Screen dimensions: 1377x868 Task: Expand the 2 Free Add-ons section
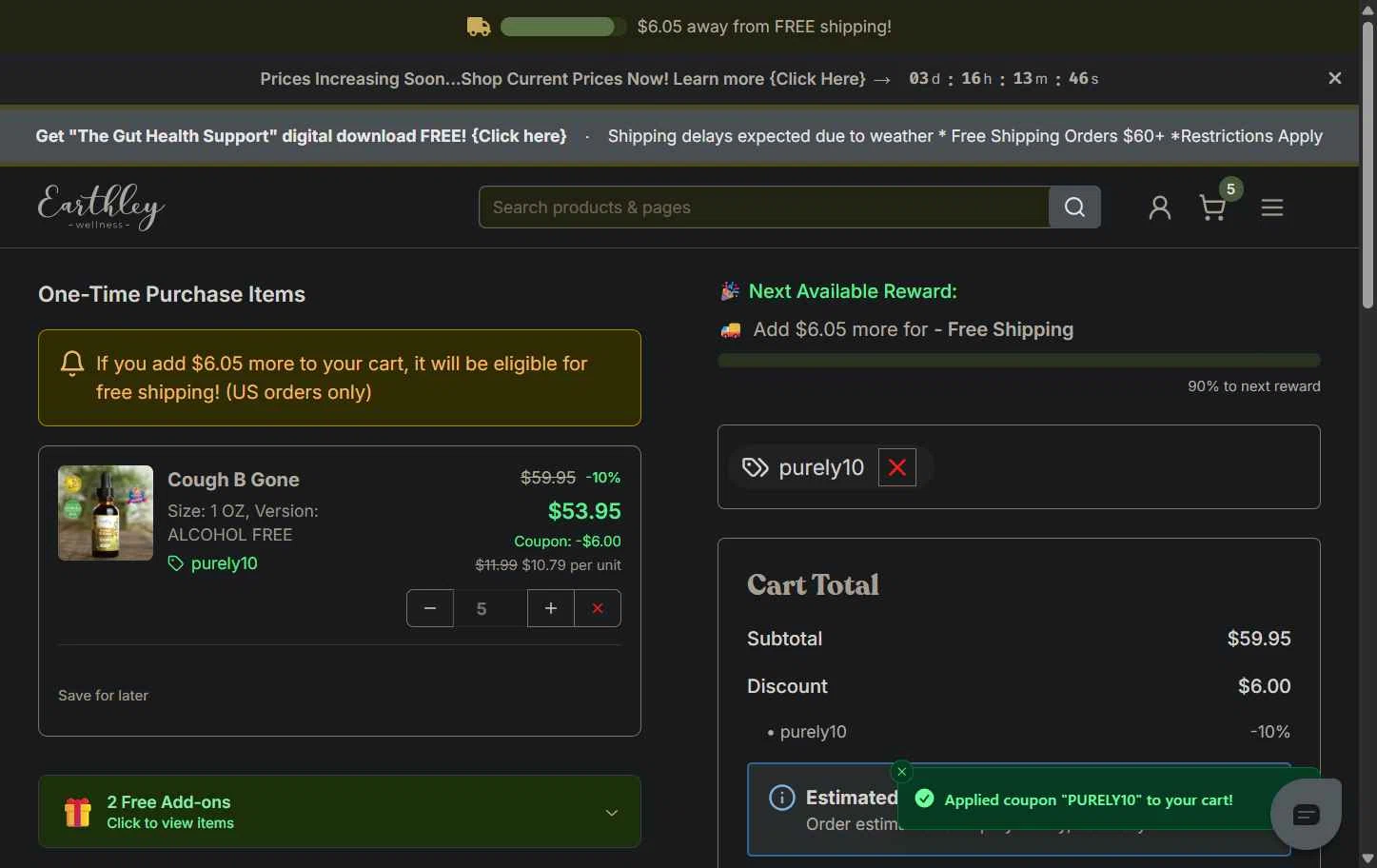click(x=340, y=812)
